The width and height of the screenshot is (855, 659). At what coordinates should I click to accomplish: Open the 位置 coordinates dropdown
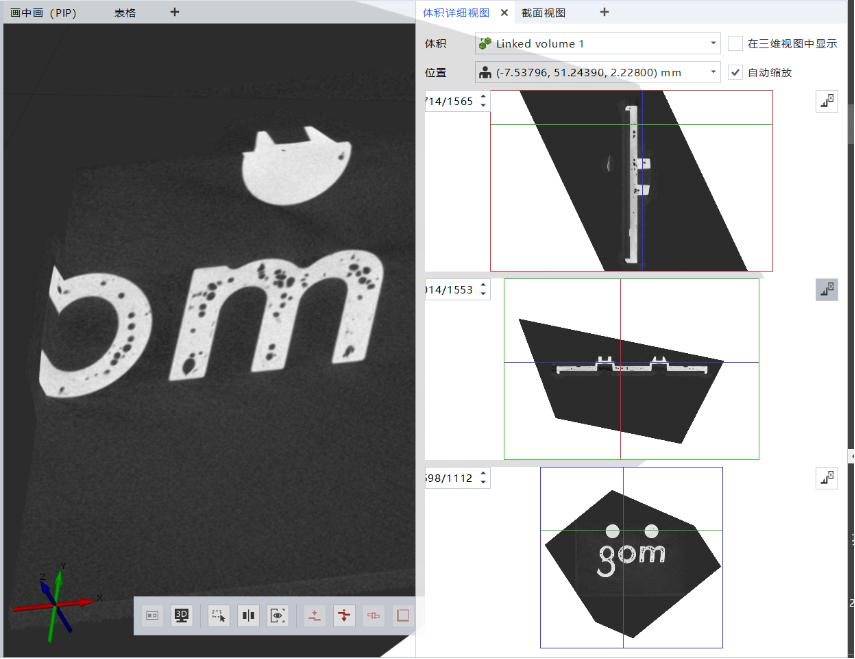click(x=598, y=72)
